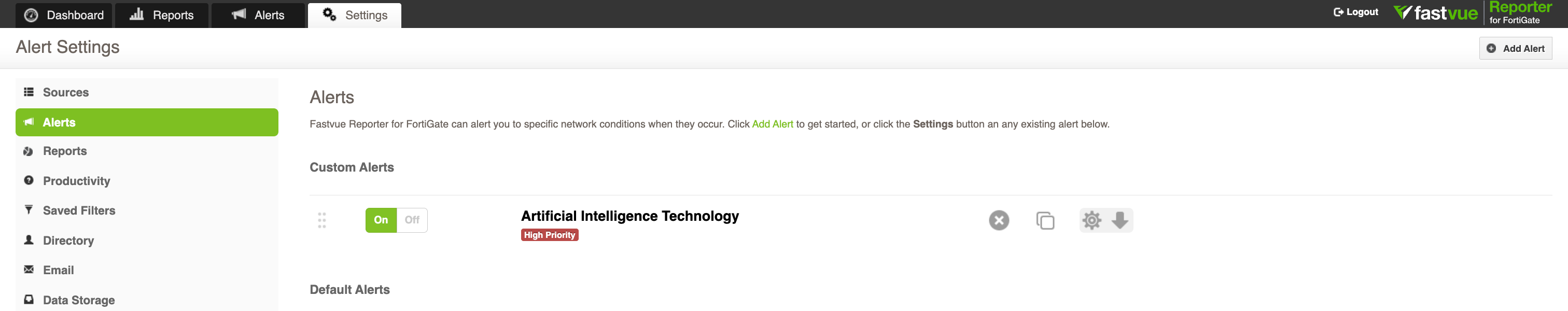Screen dimensions: 1568x311
Task: Turn the Artificial Intelligence Technology alert Off
Action: tap(412, 220)
